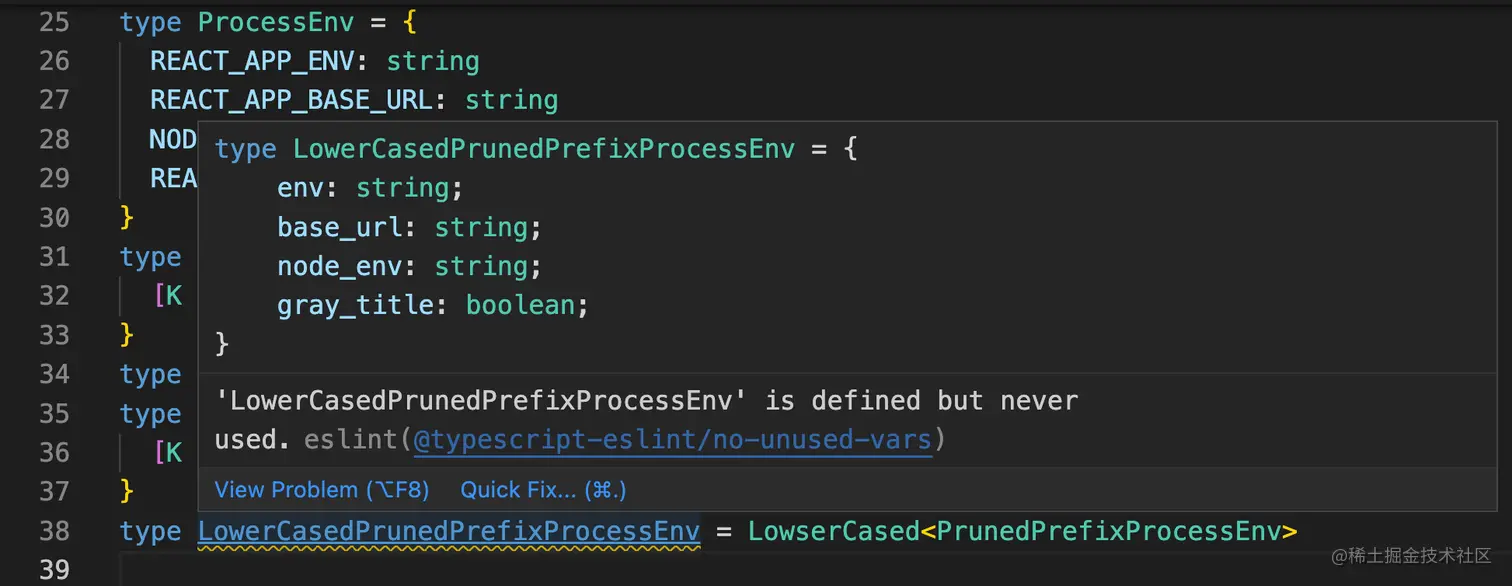Click the underlined LowerCasedPrunedPrefixProcessEnv identifier on line 38
1512x586 pixels.
[448, 531]
